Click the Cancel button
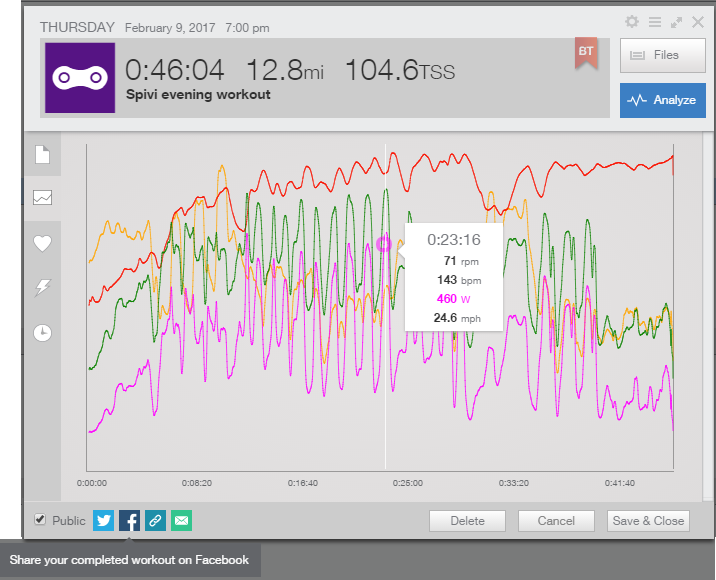The height and width of the screenshot is (580, 716). point(556,521)
